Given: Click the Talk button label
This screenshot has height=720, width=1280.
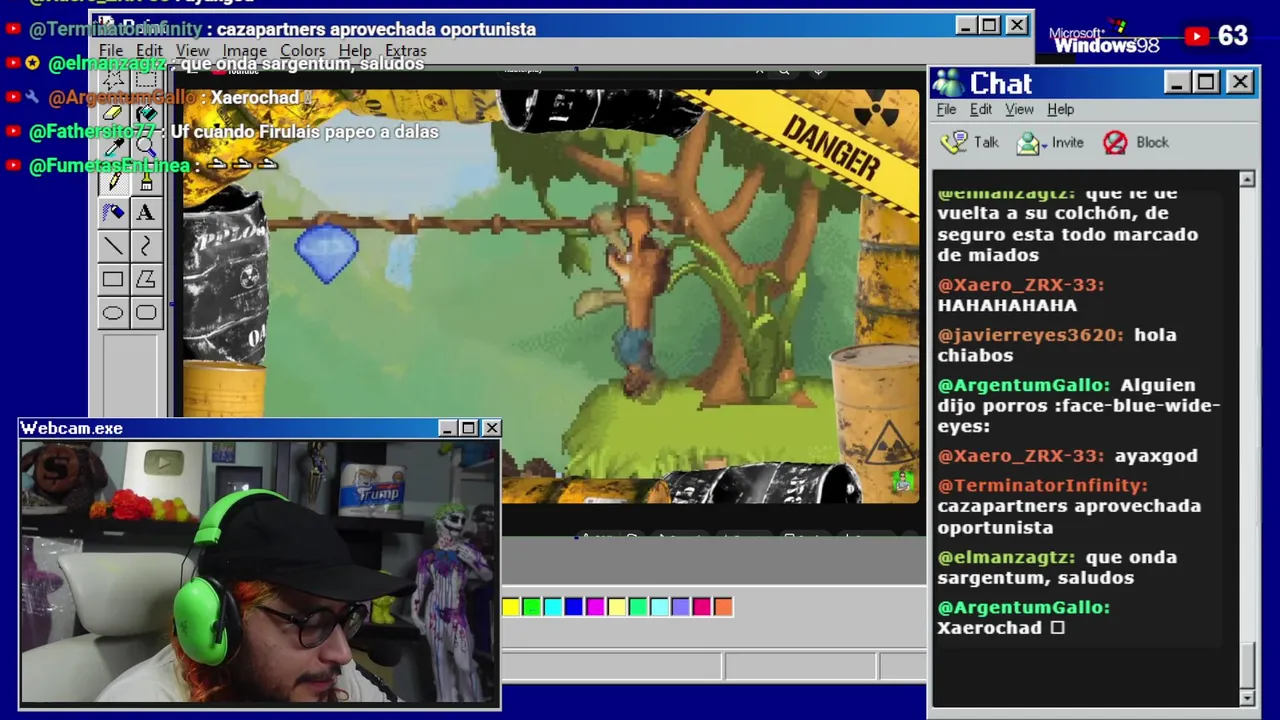Looking at the screenshot, I should pos(986,143).
